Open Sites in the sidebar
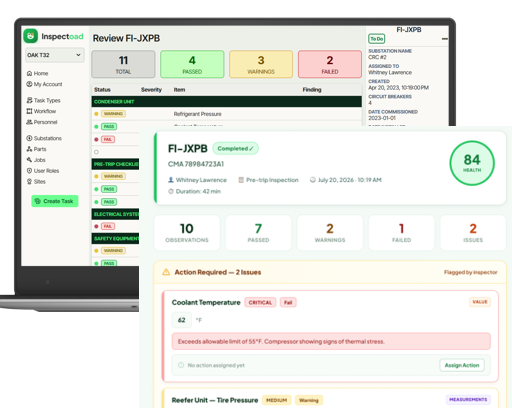512x408 pixels. tap(36, 181)
